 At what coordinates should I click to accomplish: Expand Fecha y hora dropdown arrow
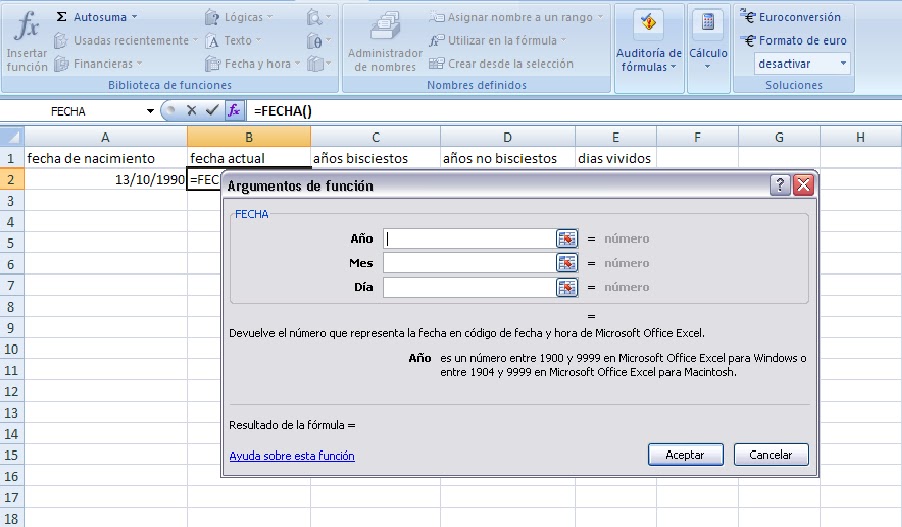(x=297, y=63)
